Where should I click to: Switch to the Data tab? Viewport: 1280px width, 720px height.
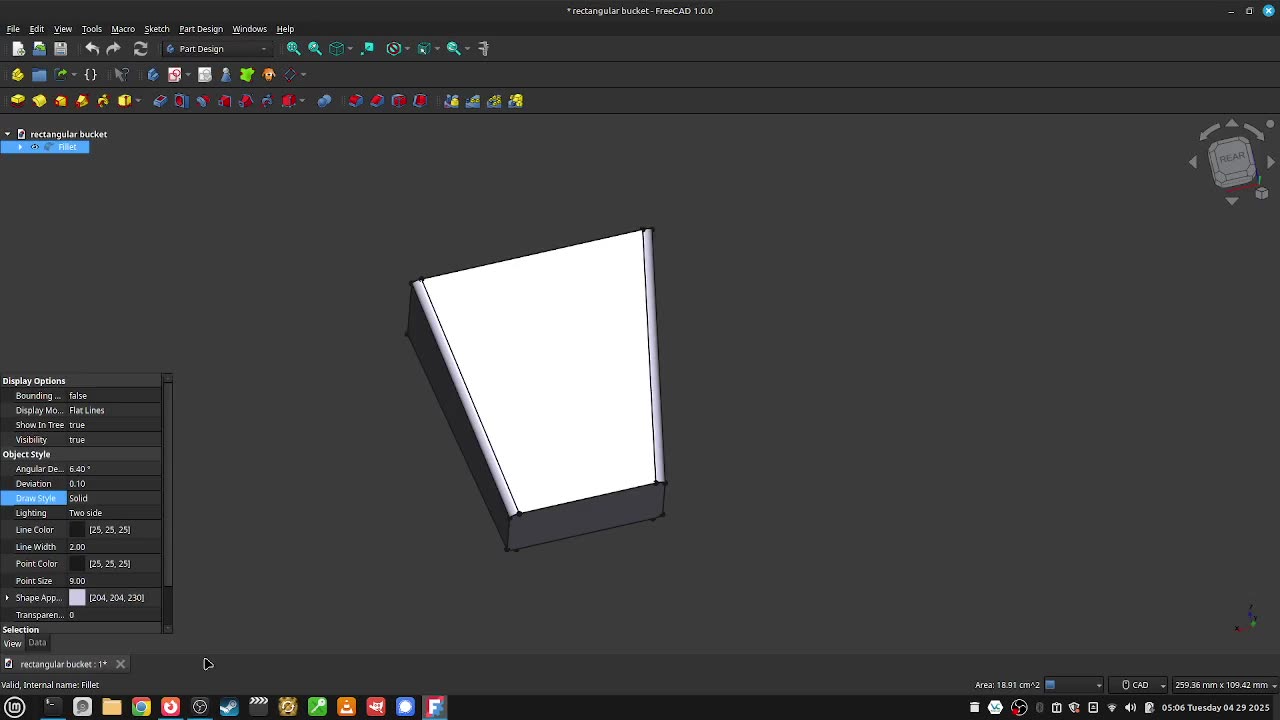(37, 643)
